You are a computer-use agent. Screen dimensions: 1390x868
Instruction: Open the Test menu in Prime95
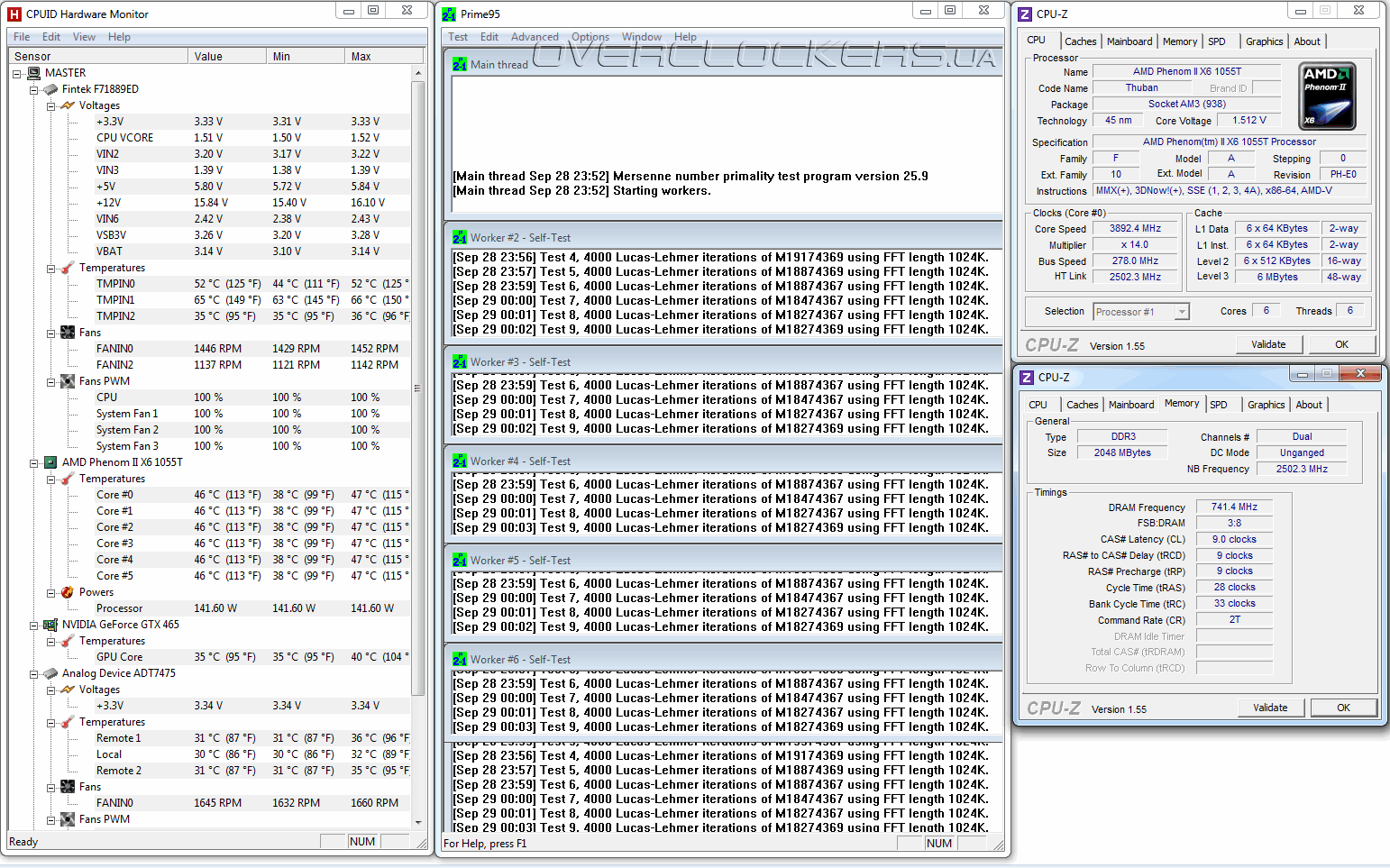coord(458,37)
